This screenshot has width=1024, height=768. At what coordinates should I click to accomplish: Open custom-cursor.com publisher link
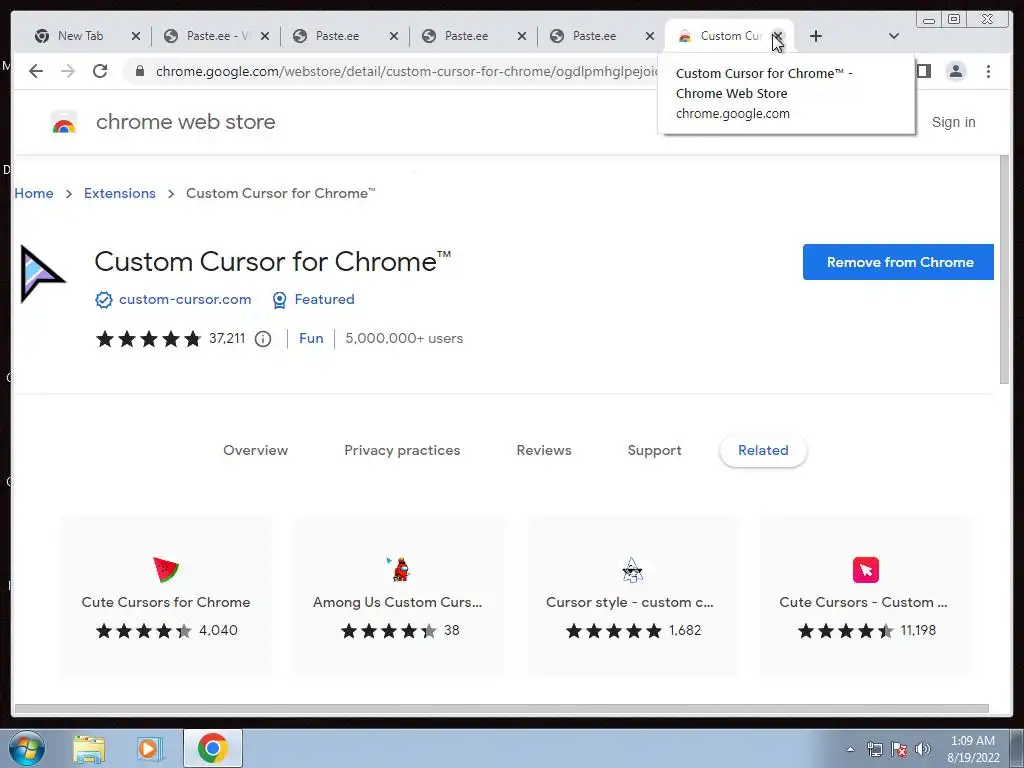tap(185, 300)
